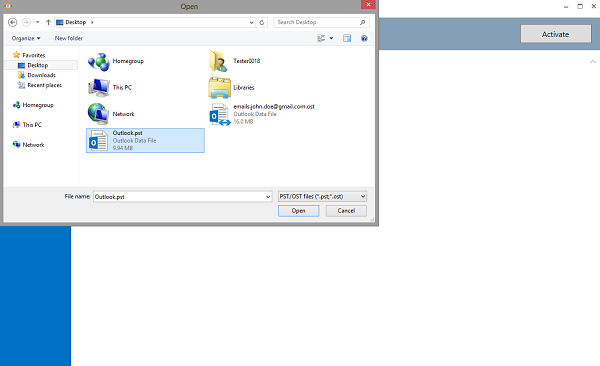Select the Outlook.pst file icon

pos(98,141)
